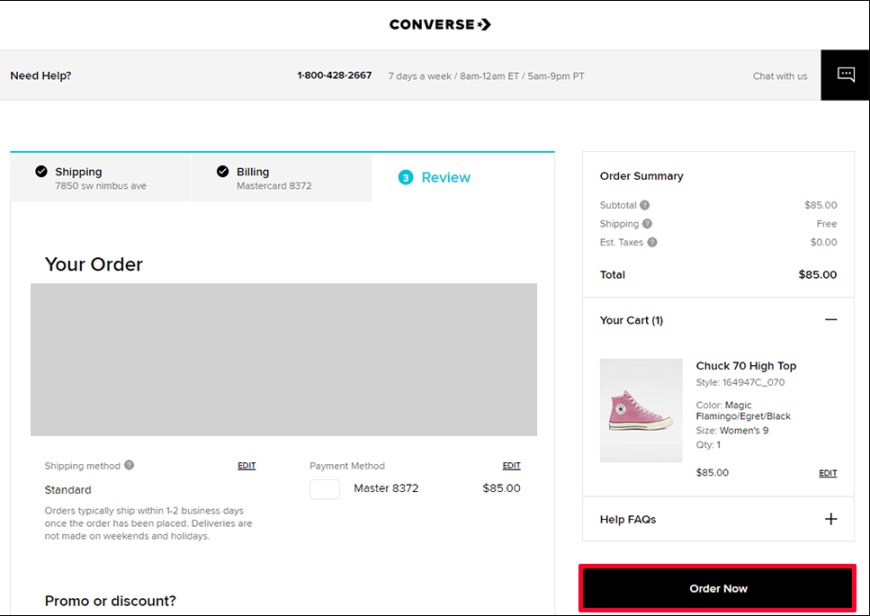Screen dimensions: 870x616
Task: Collapse the Your Cart (1) section
Action: point(831,320)
